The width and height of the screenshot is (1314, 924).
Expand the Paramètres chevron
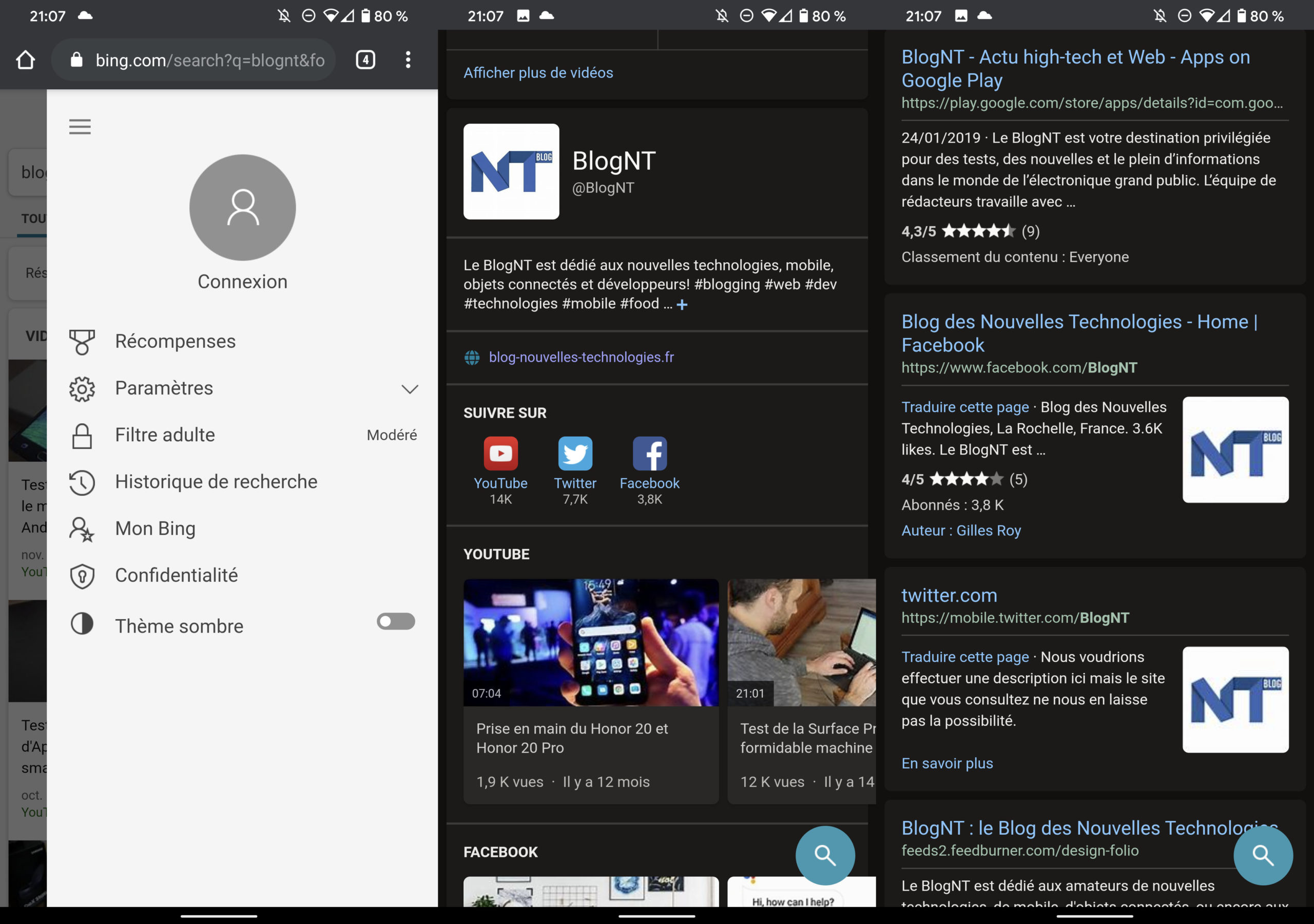coord(410,389)
